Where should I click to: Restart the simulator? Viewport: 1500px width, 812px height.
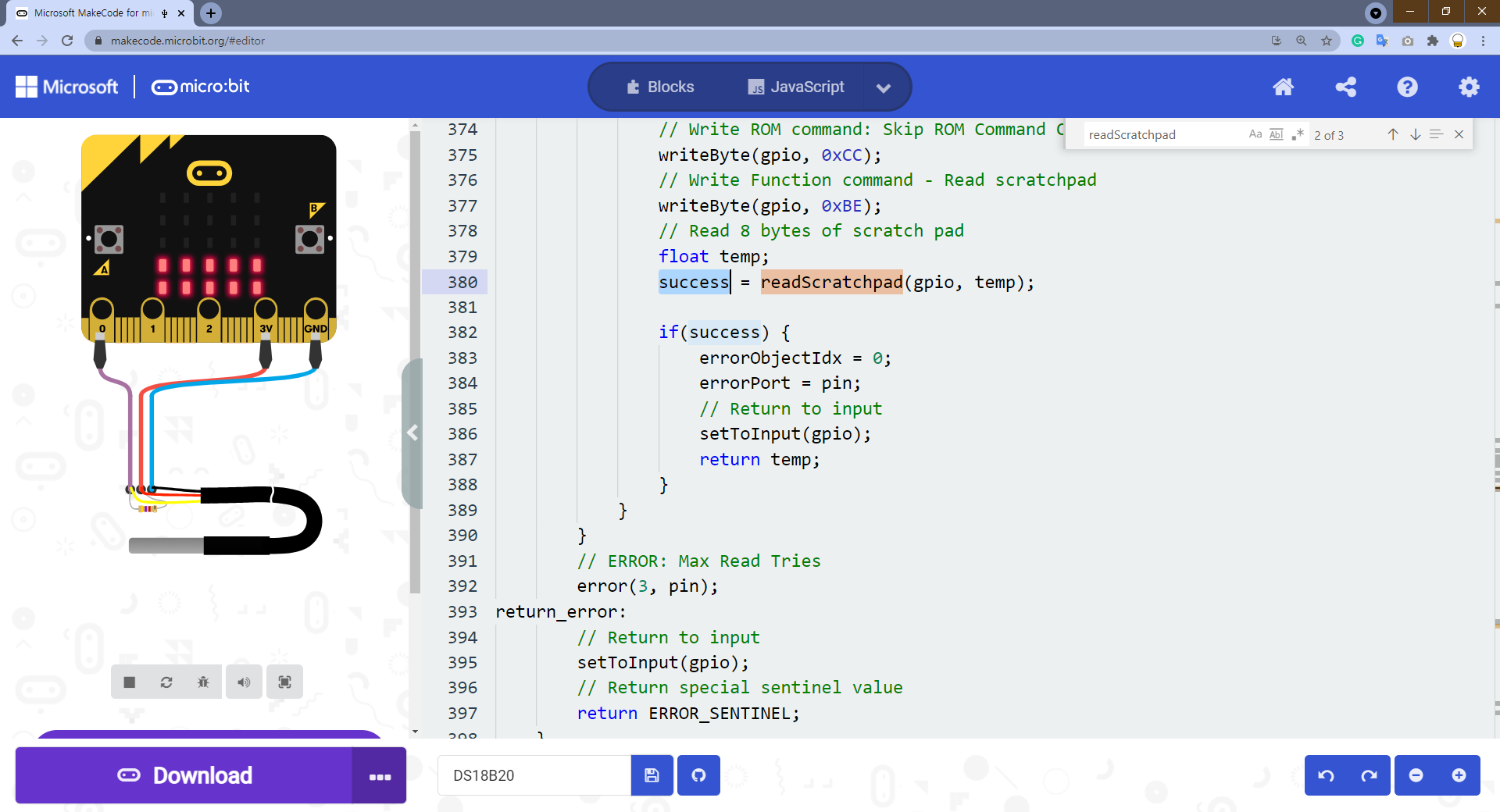166,682
